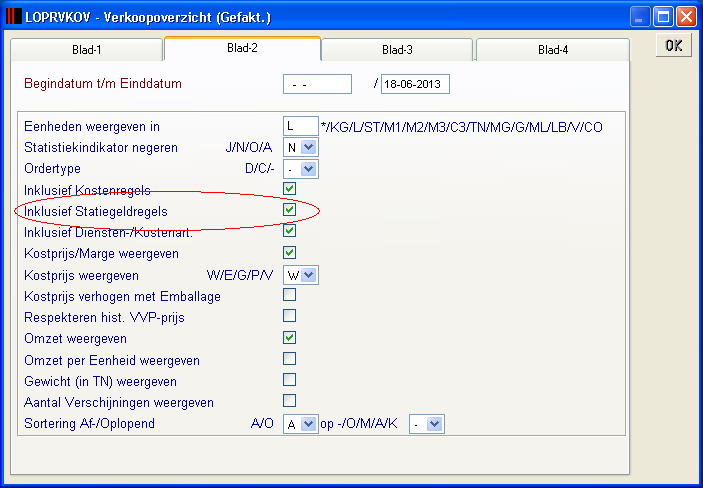Minimize the Verkoopoverzicht window
Screen dimensions: 703x488
click(x=640, y=17)
